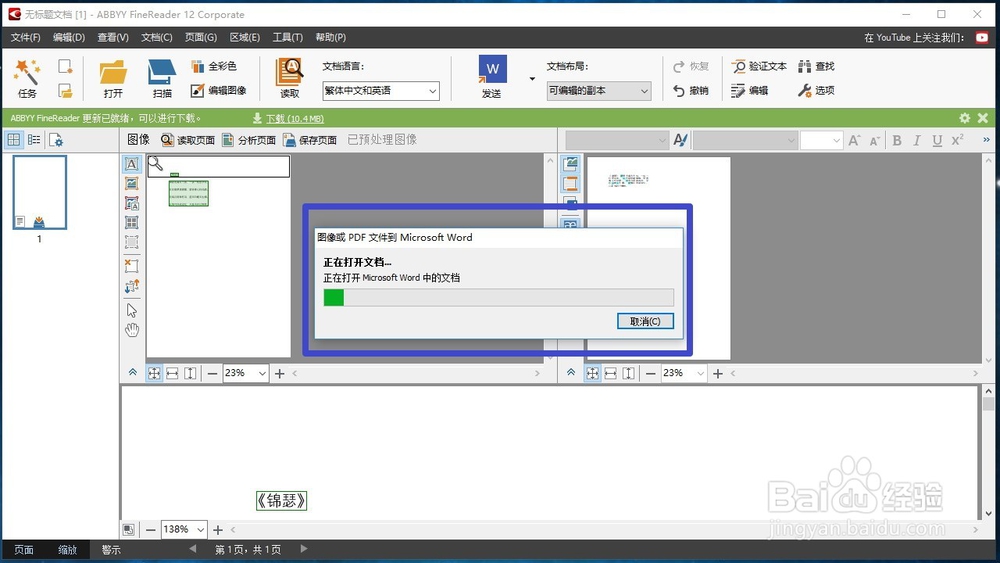Click the Open folder icon

coord(113,78)
